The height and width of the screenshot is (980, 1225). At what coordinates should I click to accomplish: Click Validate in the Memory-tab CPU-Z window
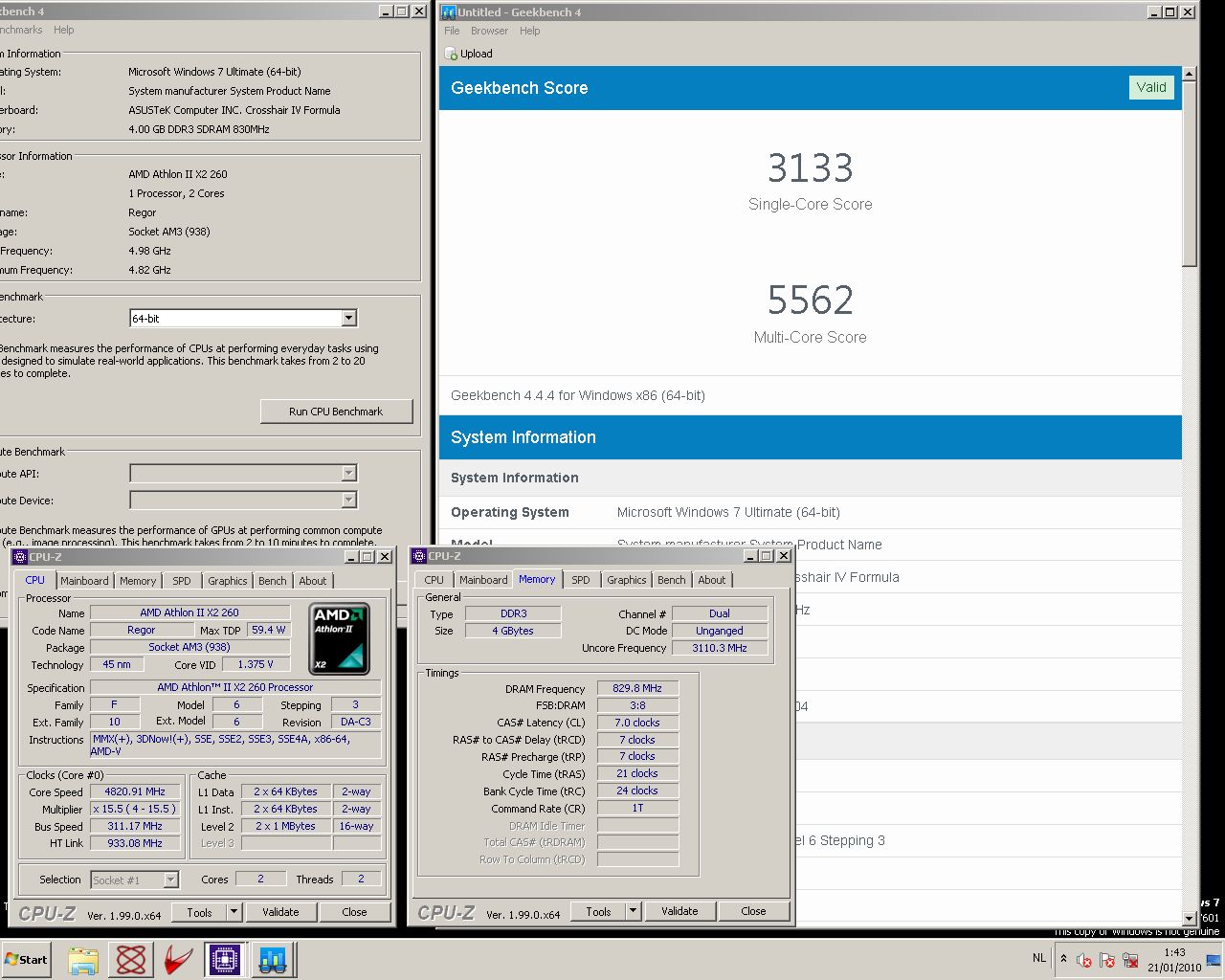pos(679,911)
